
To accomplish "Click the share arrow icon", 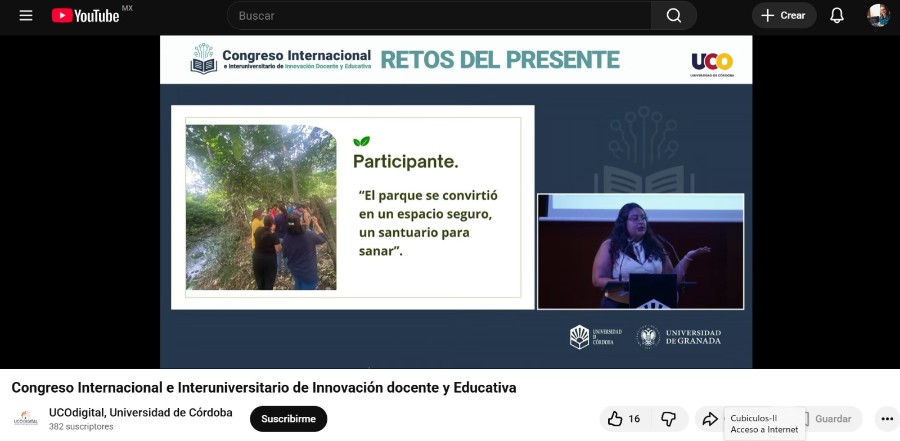I will pos(709,419).
